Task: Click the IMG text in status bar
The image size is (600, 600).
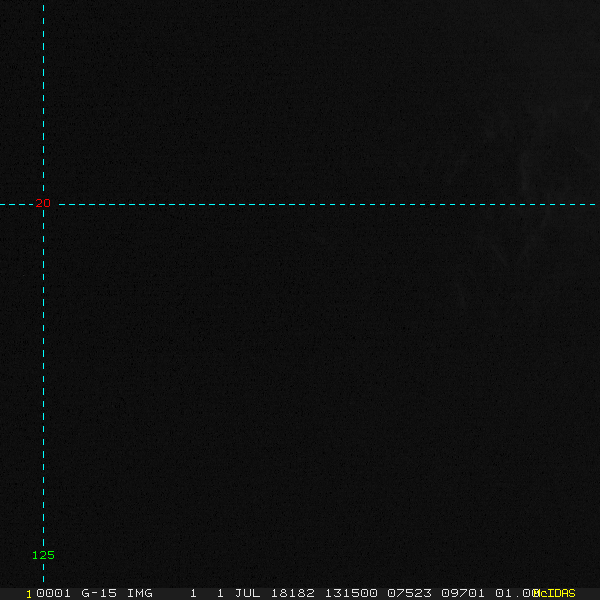Action: (140, 593)
